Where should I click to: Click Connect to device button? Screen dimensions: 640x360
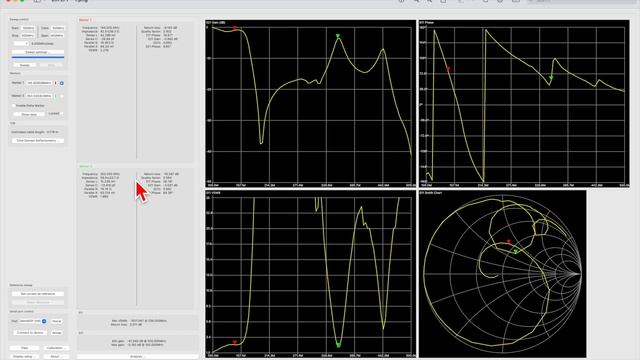click(30, 333)
